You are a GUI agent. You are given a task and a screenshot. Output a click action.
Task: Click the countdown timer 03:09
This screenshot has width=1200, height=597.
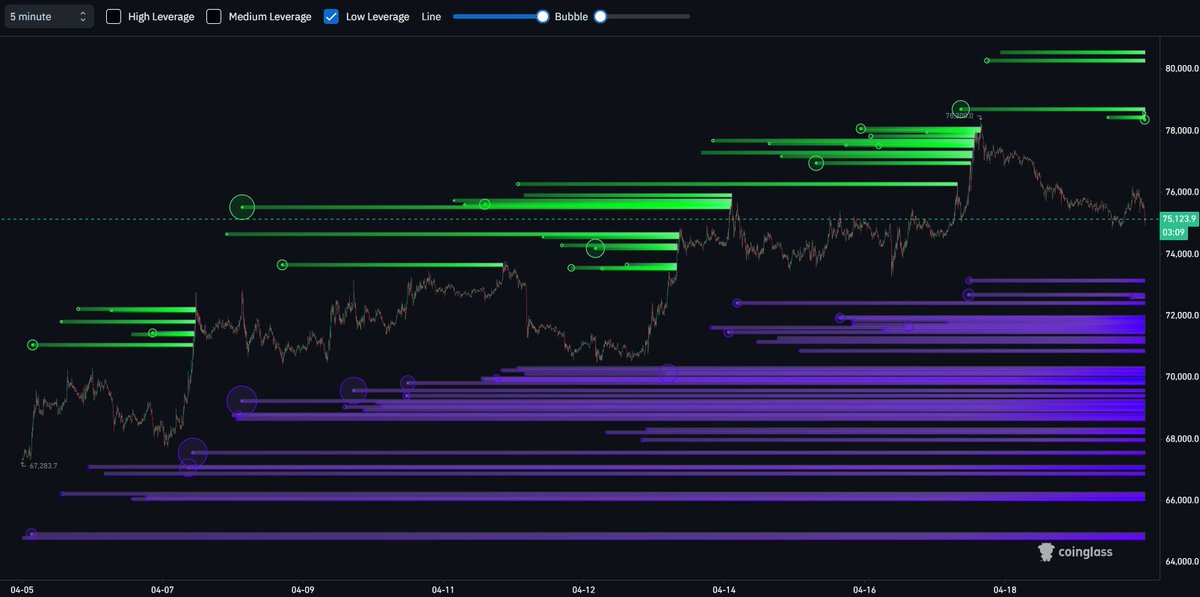[x=1172, y=232]
